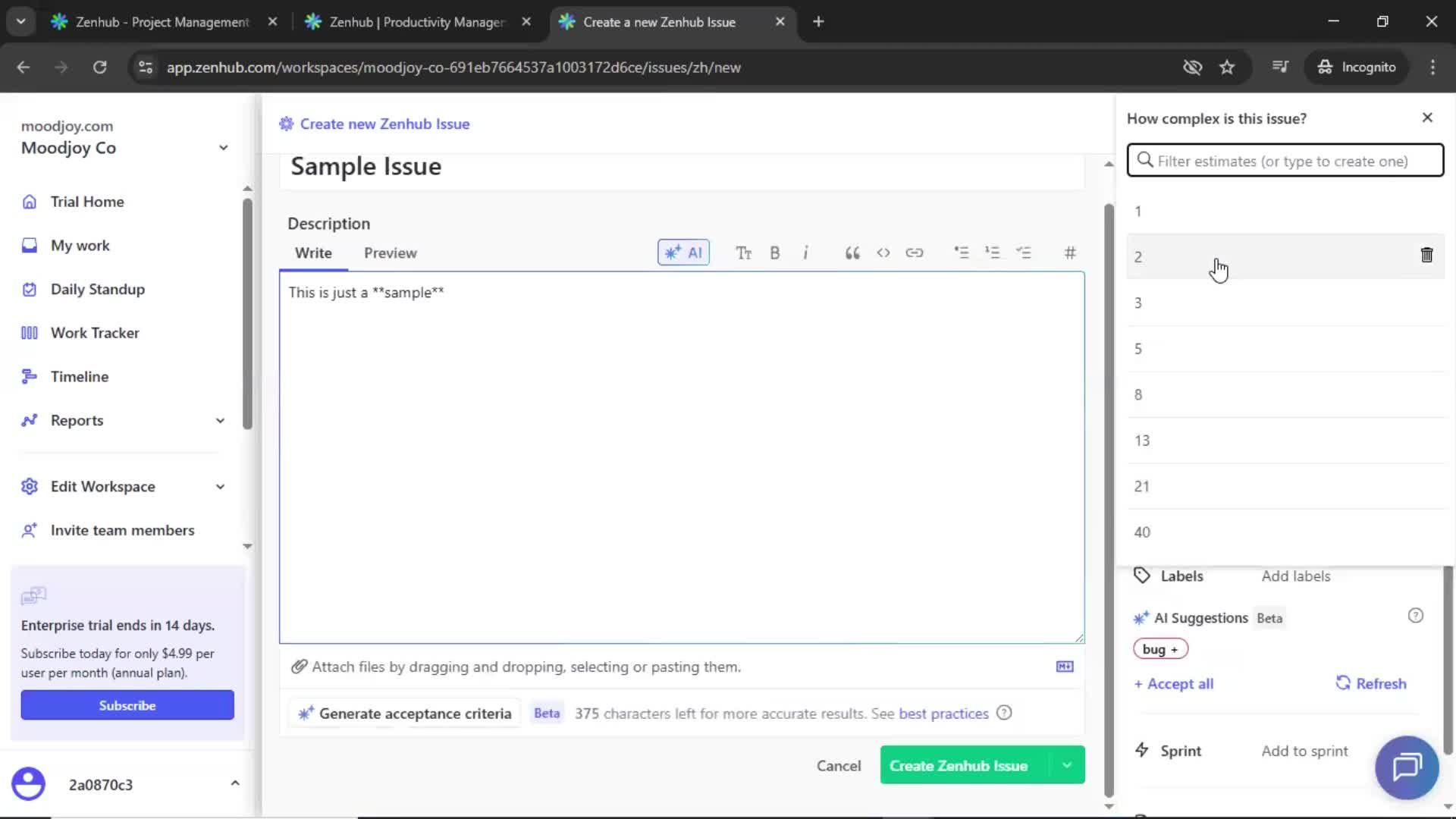Open the chat support bubble
Image resolution: width=1456 pixels, height=819 pixels.
point(1405,767)
